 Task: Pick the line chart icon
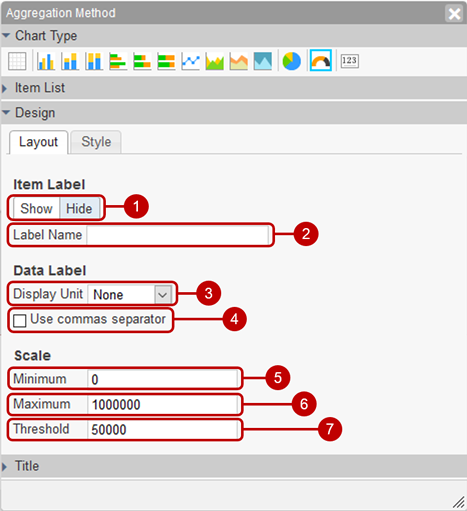[x=191, y=61]
